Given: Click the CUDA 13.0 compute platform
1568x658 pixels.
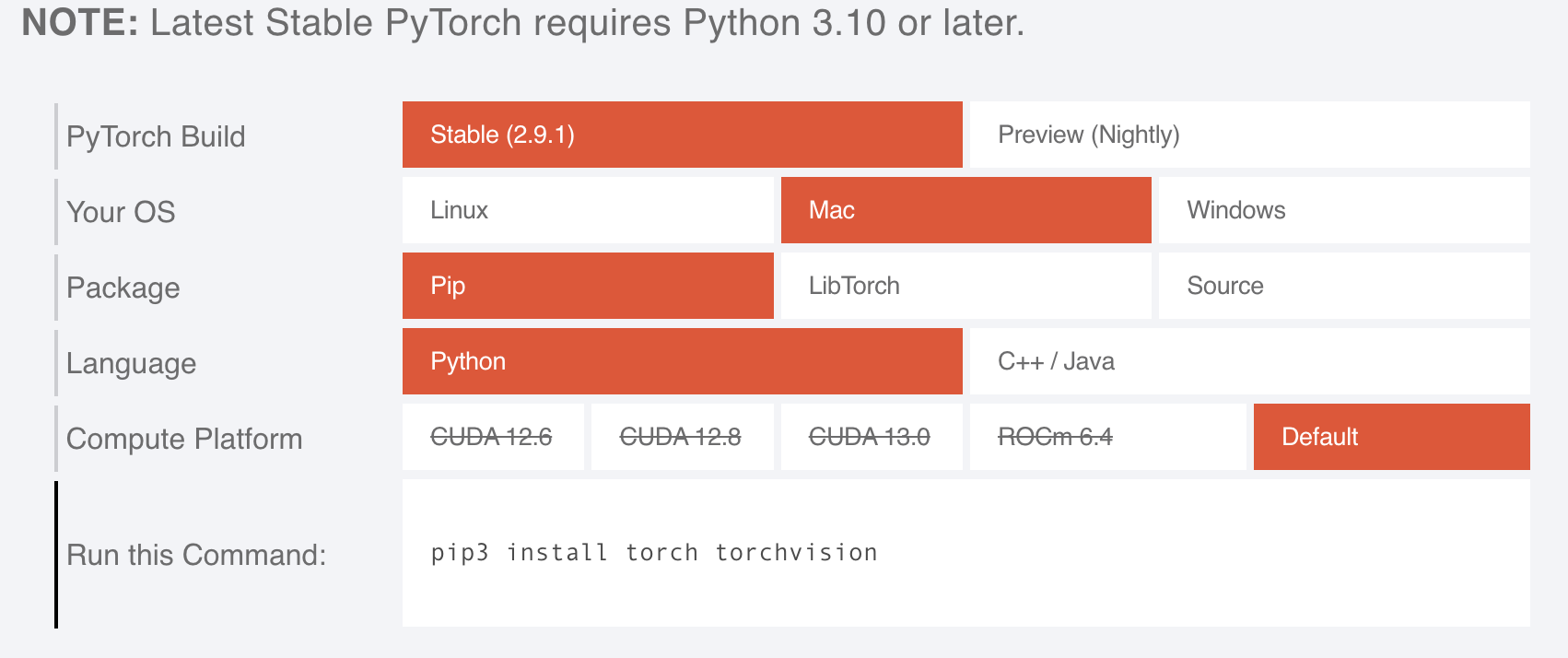Looking at the screenshot, I should pyautogui.click(x=871, y=437).
